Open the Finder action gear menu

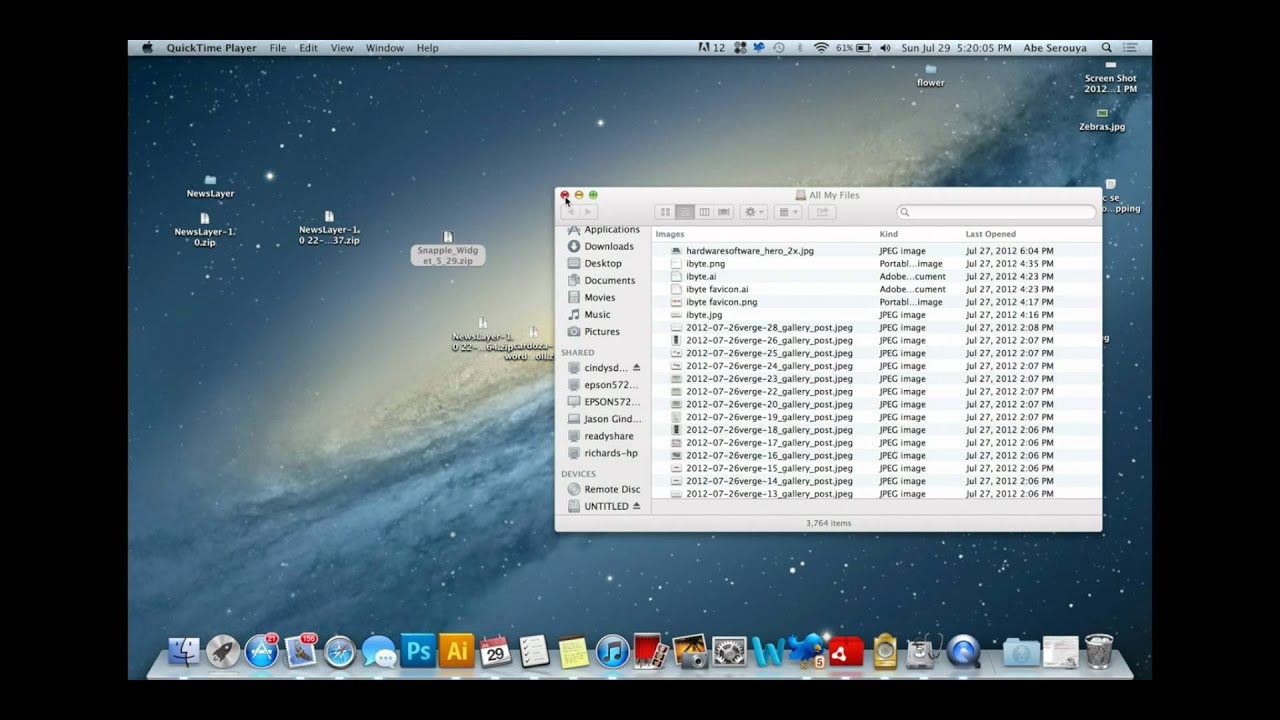(754, 212)
